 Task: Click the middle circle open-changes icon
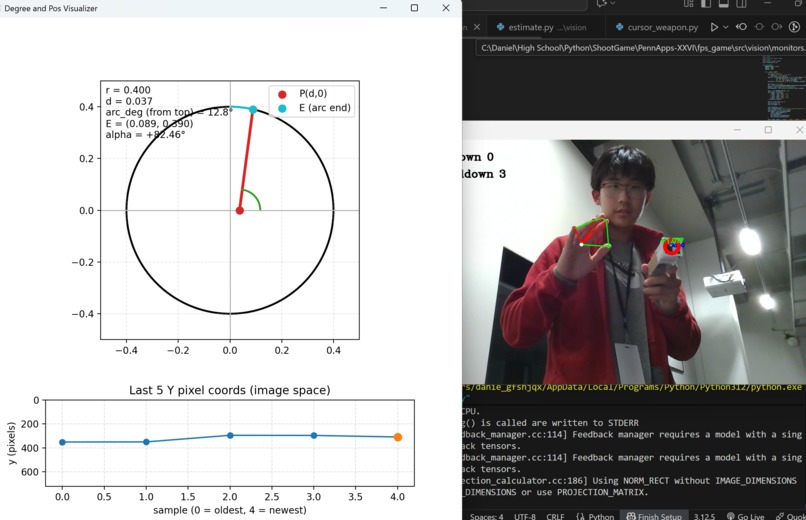click(x=759, y=27)
